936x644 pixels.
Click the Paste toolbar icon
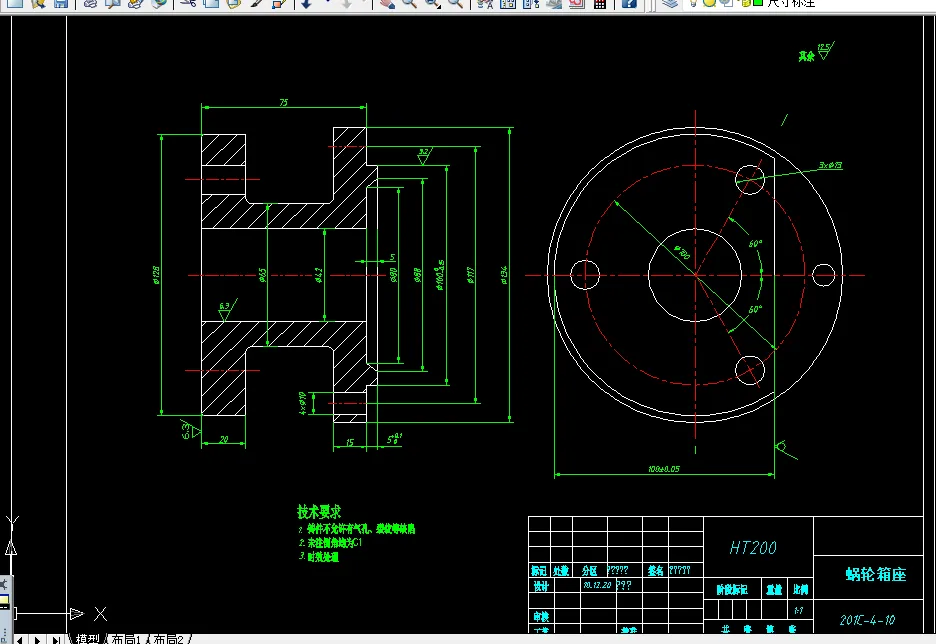point(233,4)
